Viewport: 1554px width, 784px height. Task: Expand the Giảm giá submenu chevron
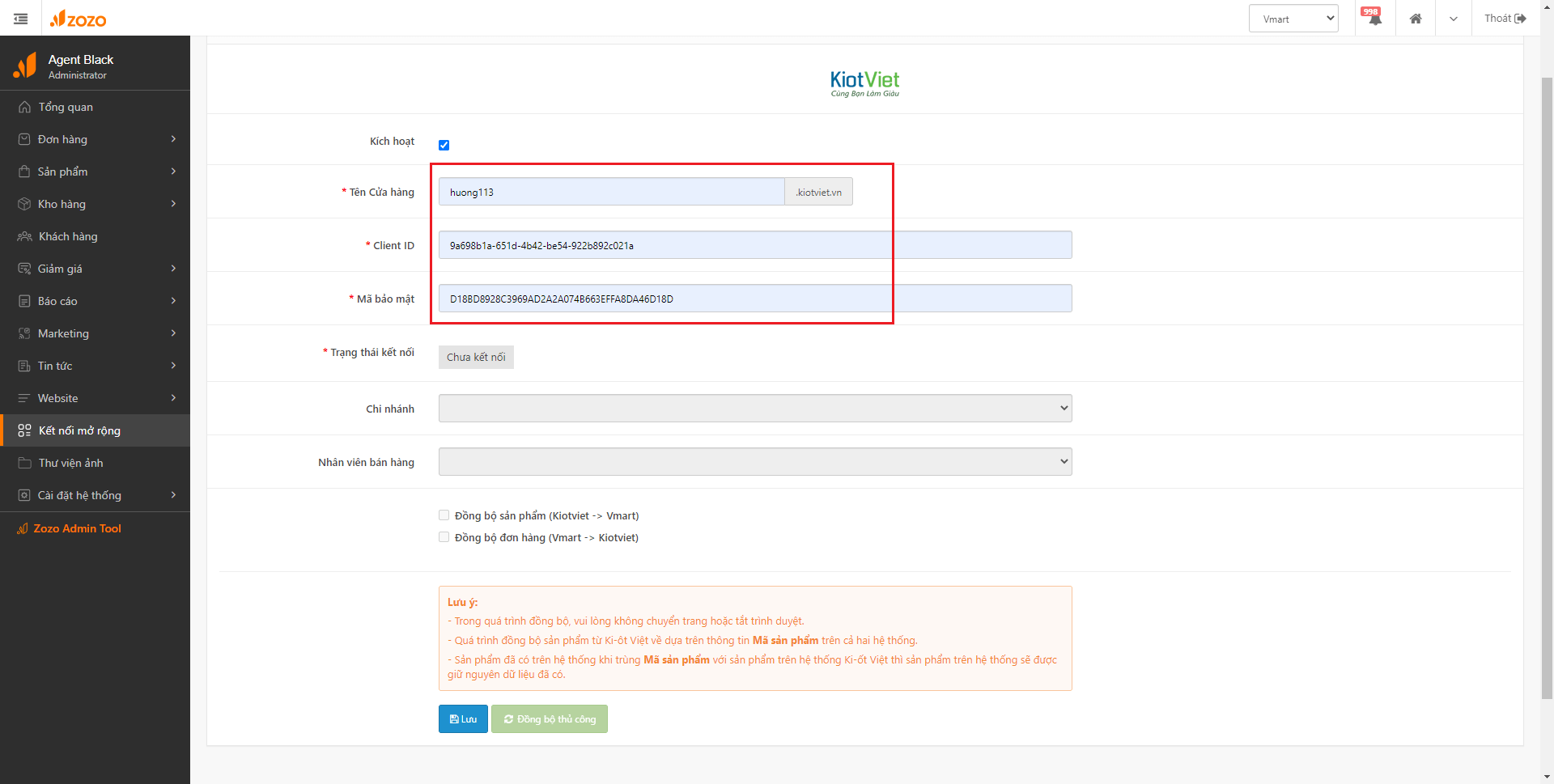pyautogui.click(x=173, y=269)
